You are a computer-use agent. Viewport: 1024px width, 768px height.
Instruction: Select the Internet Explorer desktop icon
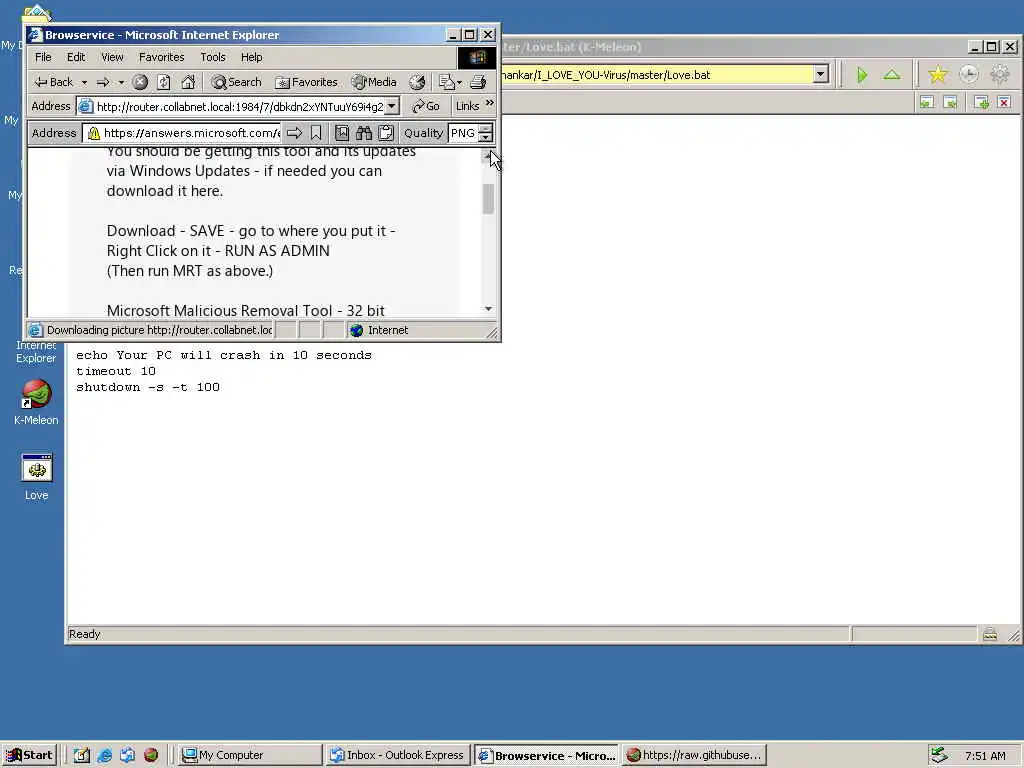(36, 351)
